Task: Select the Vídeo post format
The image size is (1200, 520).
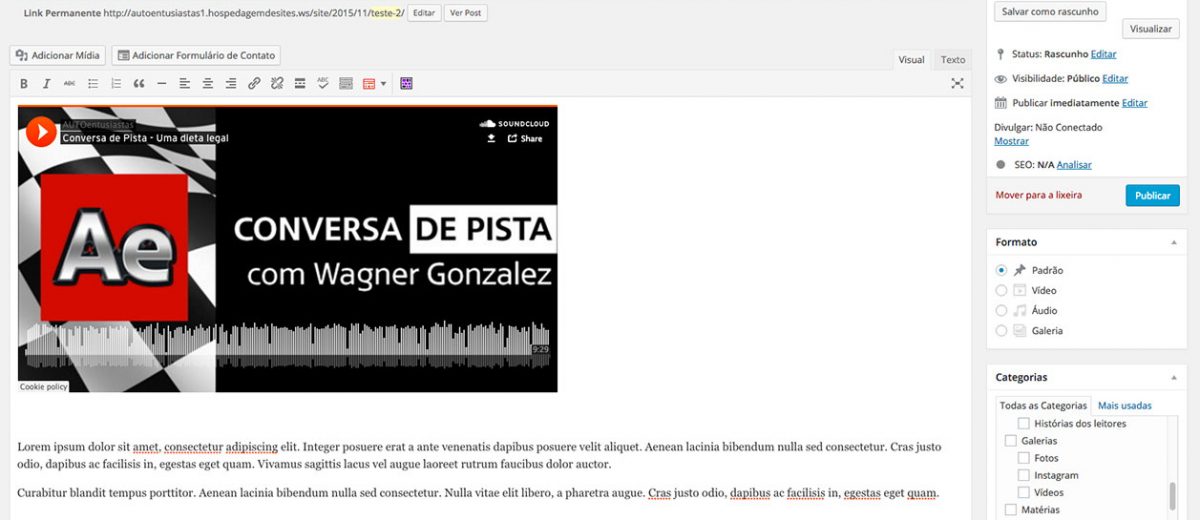Action: (1002, 290)
